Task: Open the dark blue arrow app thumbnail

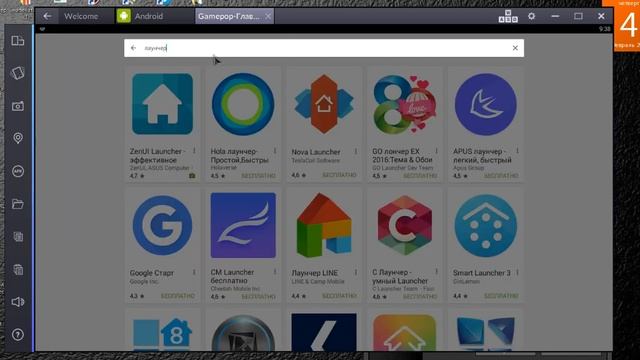Action: pos(324,333)
